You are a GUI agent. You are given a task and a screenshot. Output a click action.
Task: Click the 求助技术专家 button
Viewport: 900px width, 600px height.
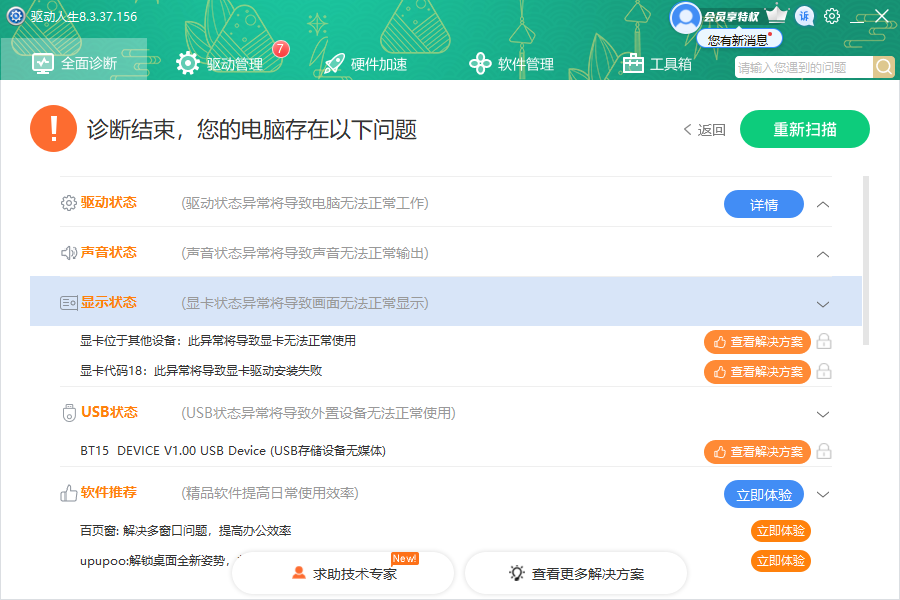point(343,573)
